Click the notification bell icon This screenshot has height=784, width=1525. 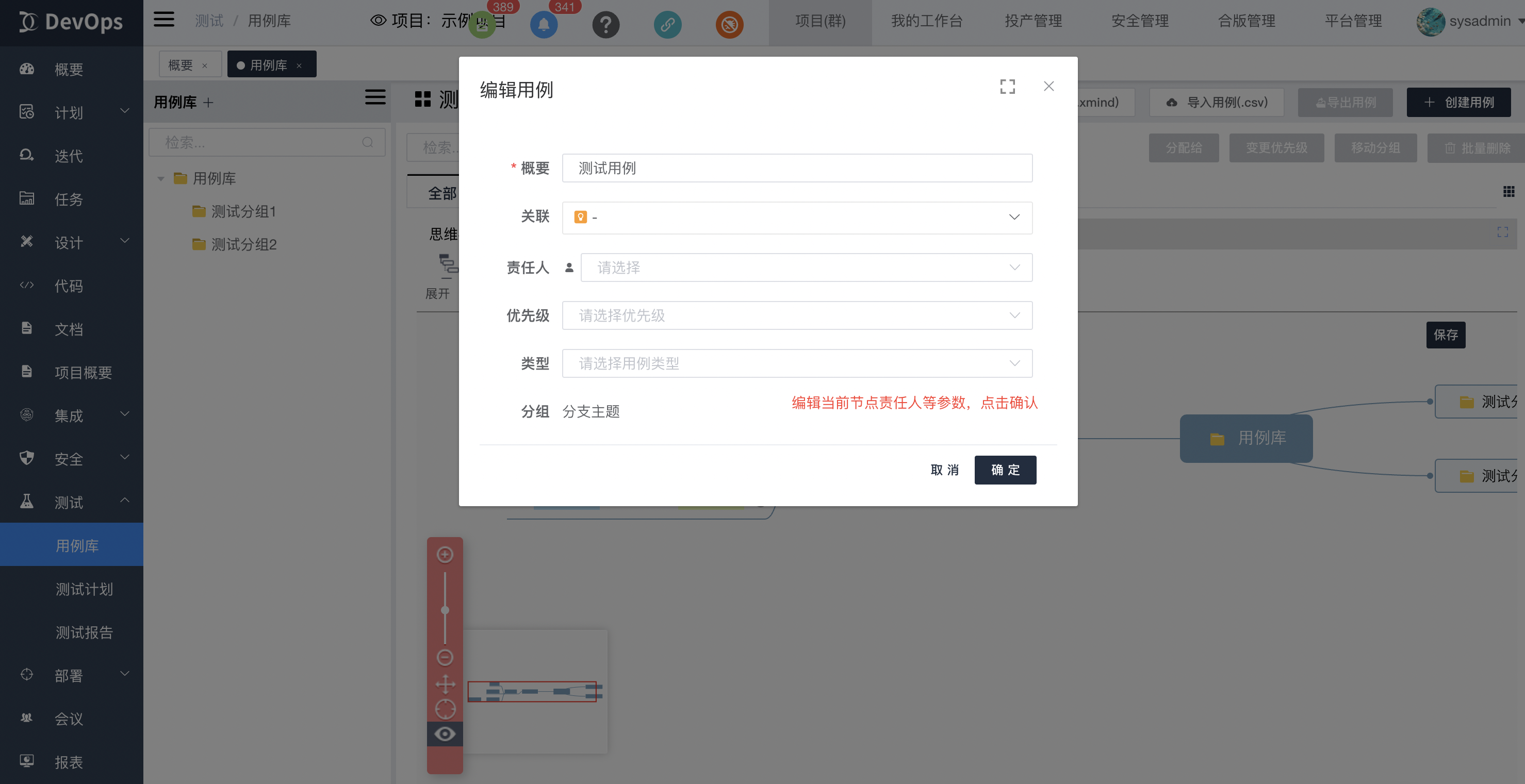point(544,25)
